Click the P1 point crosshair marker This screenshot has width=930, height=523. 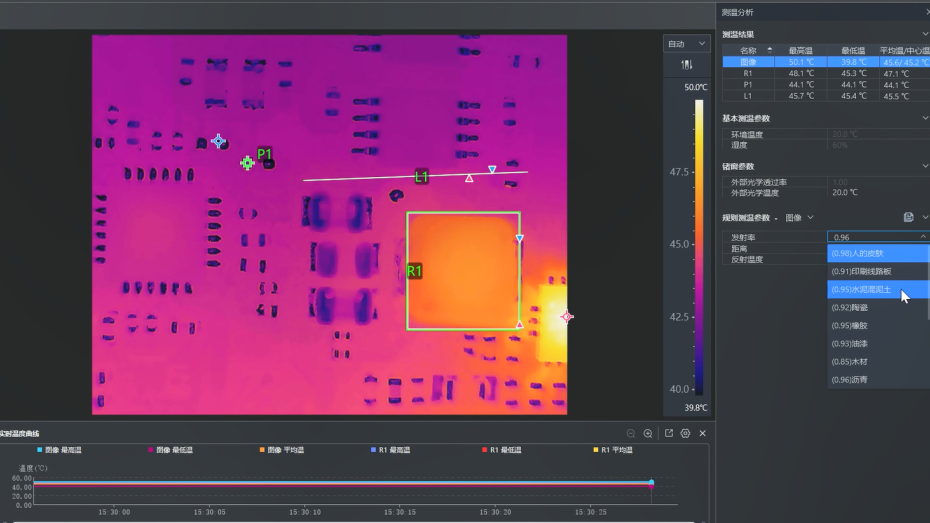247,162
